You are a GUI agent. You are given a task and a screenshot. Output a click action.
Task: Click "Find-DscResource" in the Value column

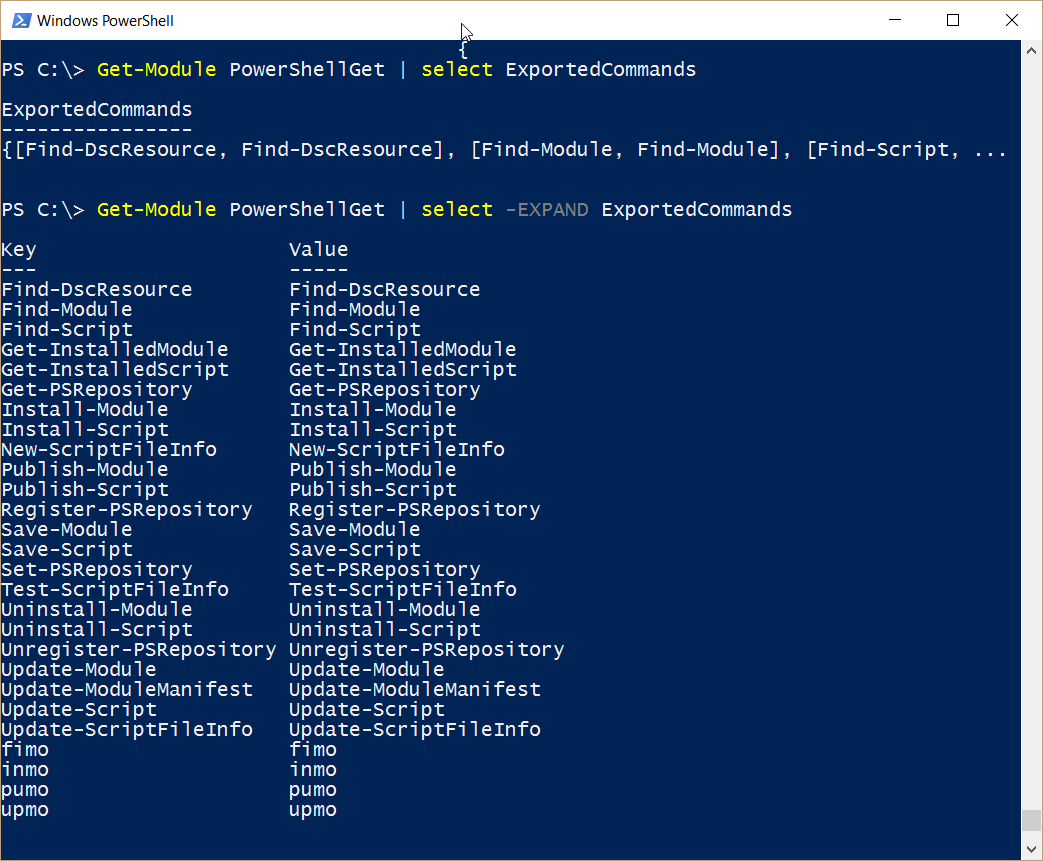(384, 289)
